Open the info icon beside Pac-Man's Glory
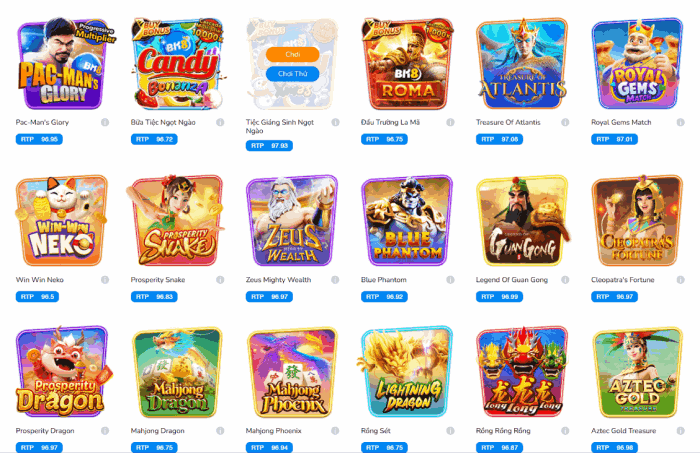The width and height of the screenshot is (700, 453). (x=105, y=122)
